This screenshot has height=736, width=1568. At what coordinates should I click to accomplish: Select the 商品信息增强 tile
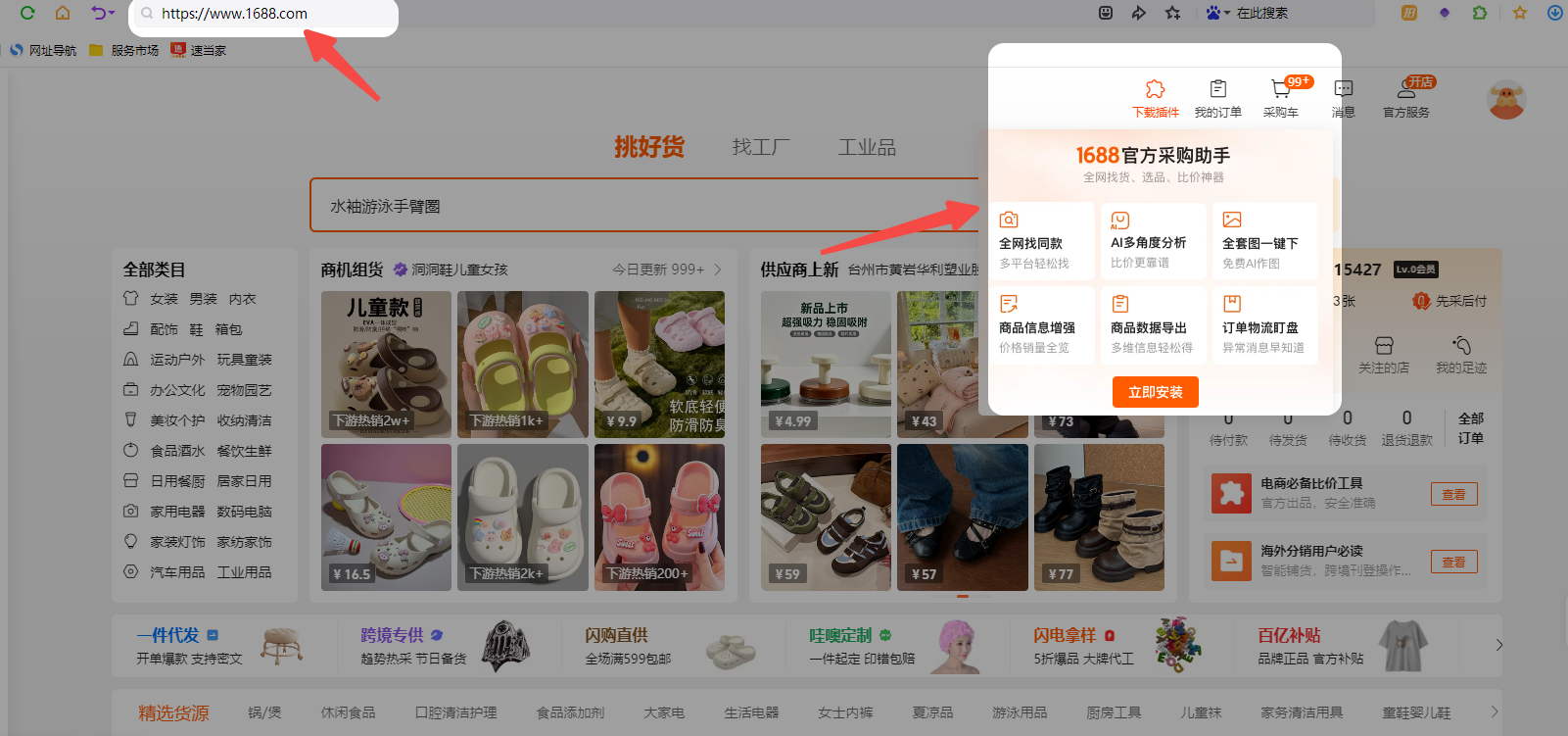point(1042,325)
